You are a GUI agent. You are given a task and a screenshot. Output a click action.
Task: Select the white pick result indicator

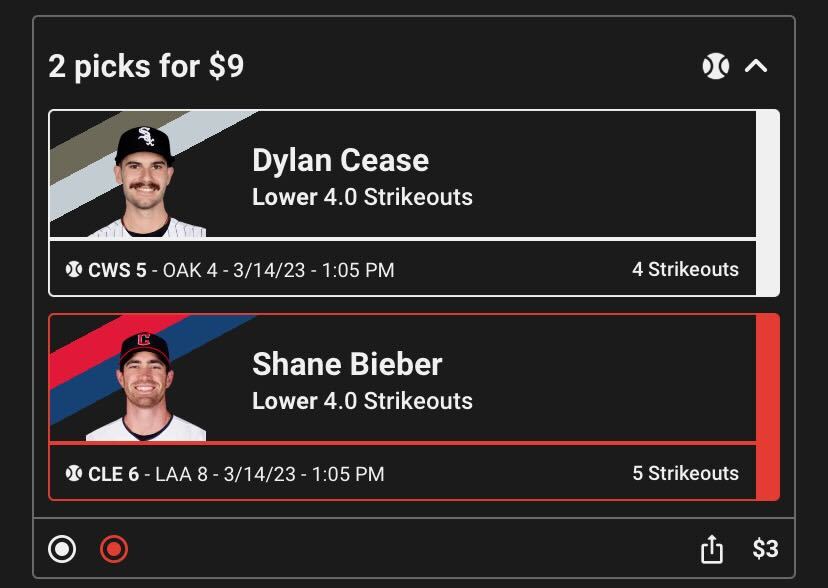[62, 549]
